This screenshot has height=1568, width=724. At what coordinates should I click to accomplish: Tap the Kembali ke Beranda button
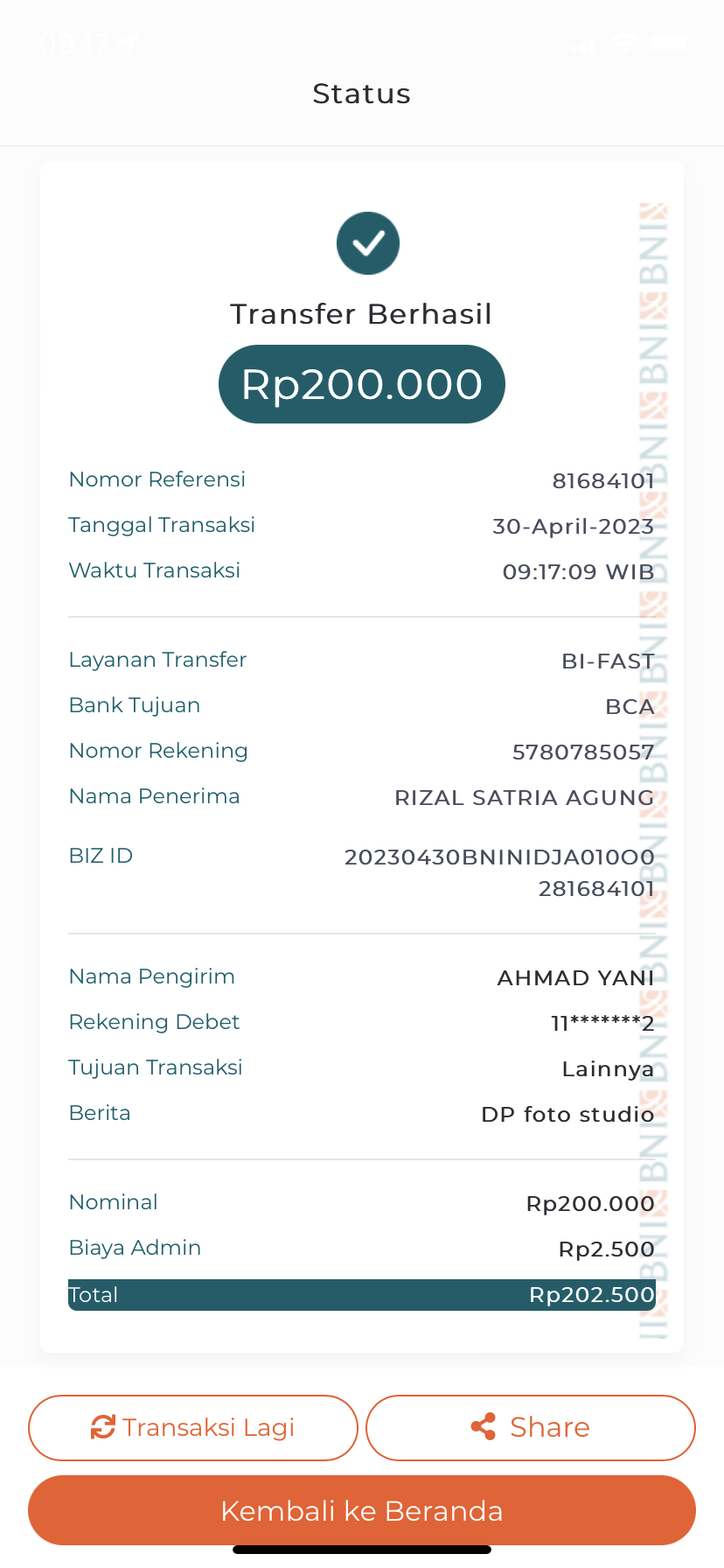pos(362,1511)
